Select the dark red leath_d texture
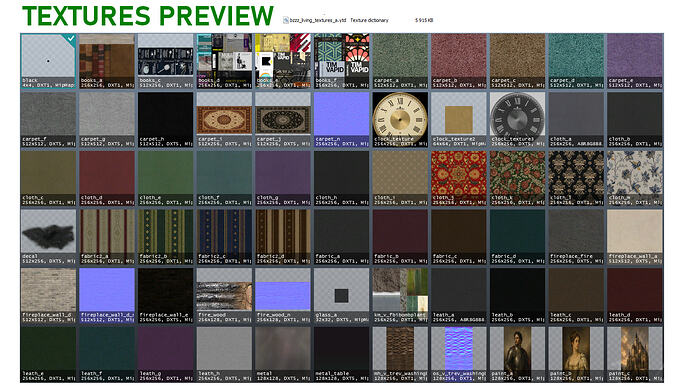This screenshot has height=388, width=690. (x=635, y=296)
